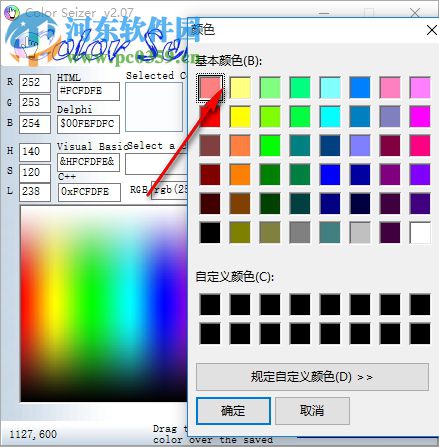Viewport: 439px width, 447px height.
Task: Pick the bright green swatch in third row
Action: click(270, 146)
